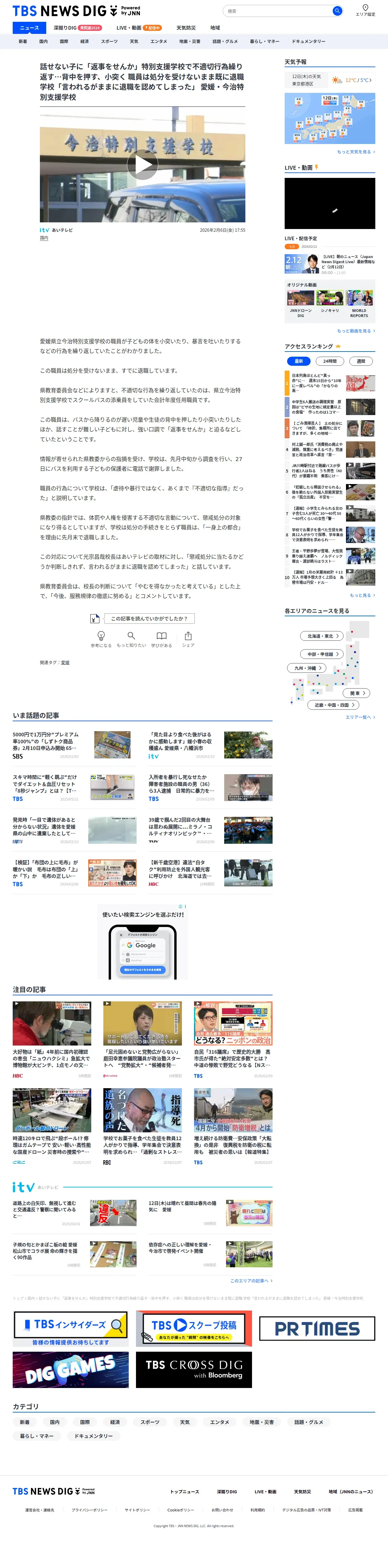
Task: Open the PR TIMES banner
Action: [x=317, y=1329]
